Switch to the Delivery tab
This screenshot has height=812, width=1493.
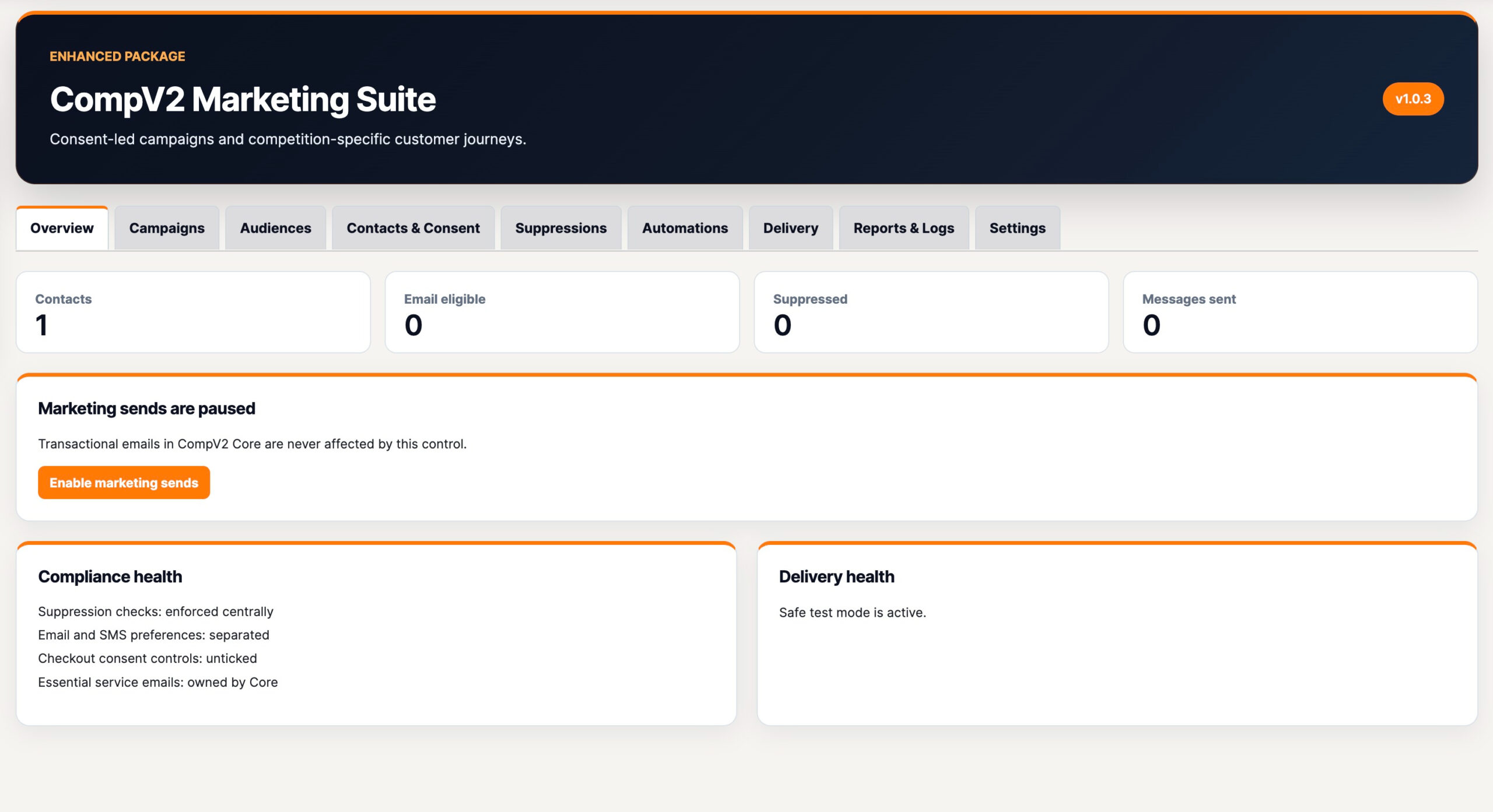click(x=790, y=228)
